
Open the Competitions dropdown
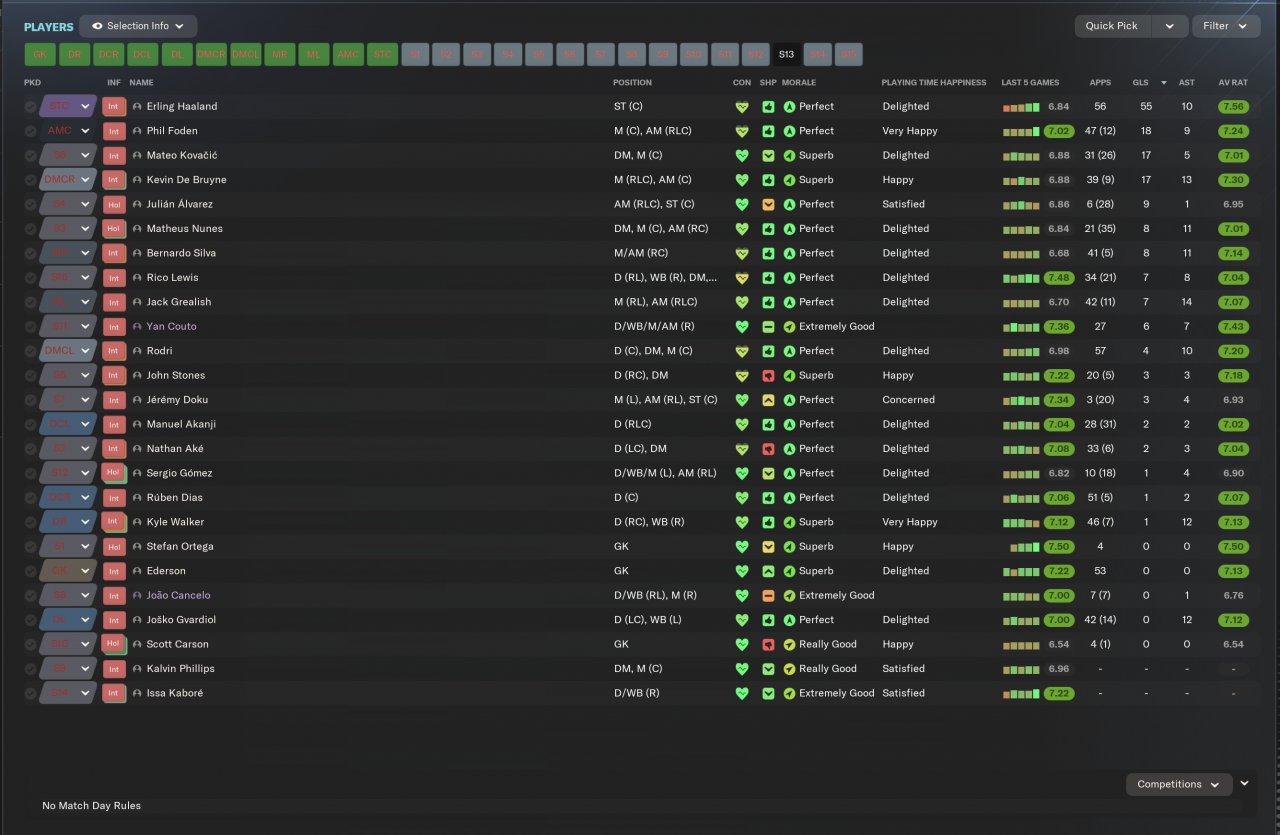1179,785
